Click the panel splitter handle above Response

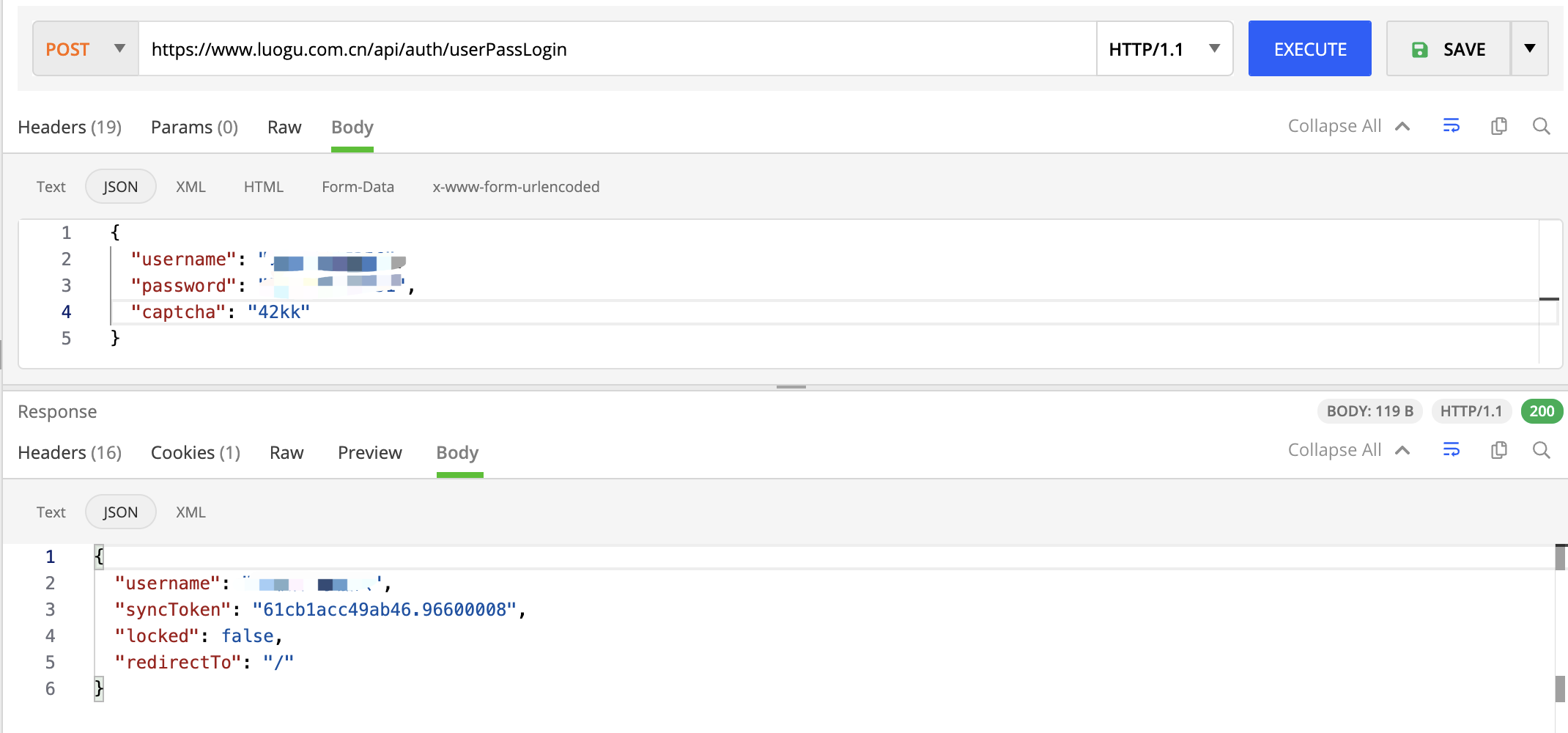pyautogui.click(x=791, y=386)
